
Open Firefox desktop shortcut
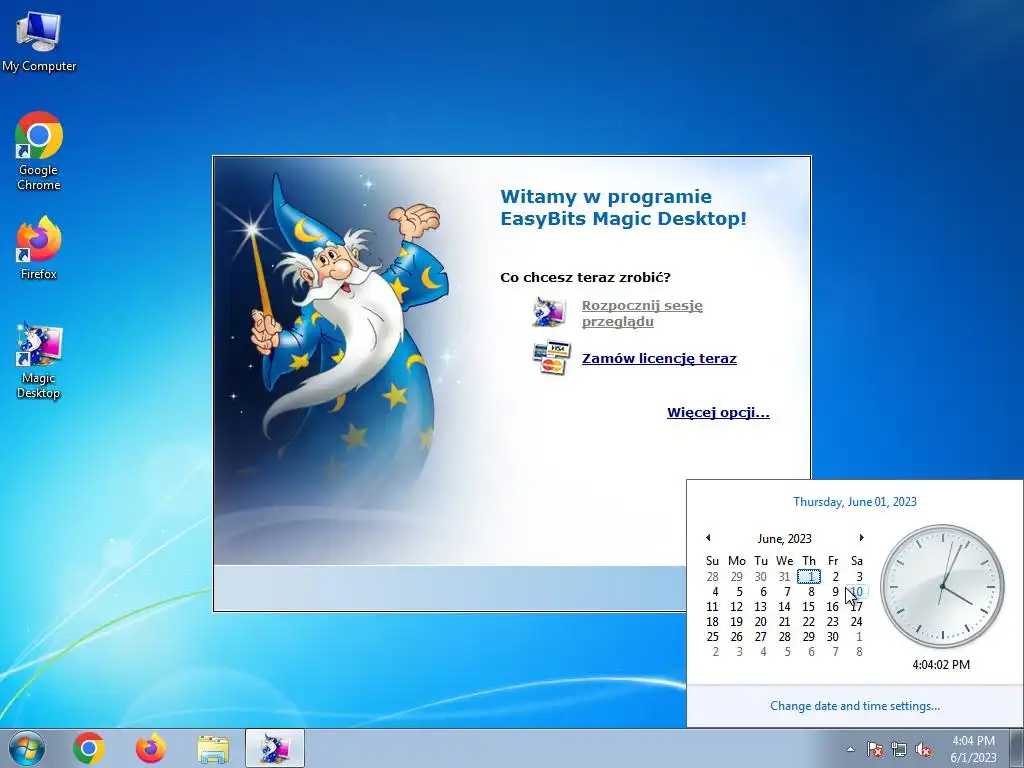[39, 248]
